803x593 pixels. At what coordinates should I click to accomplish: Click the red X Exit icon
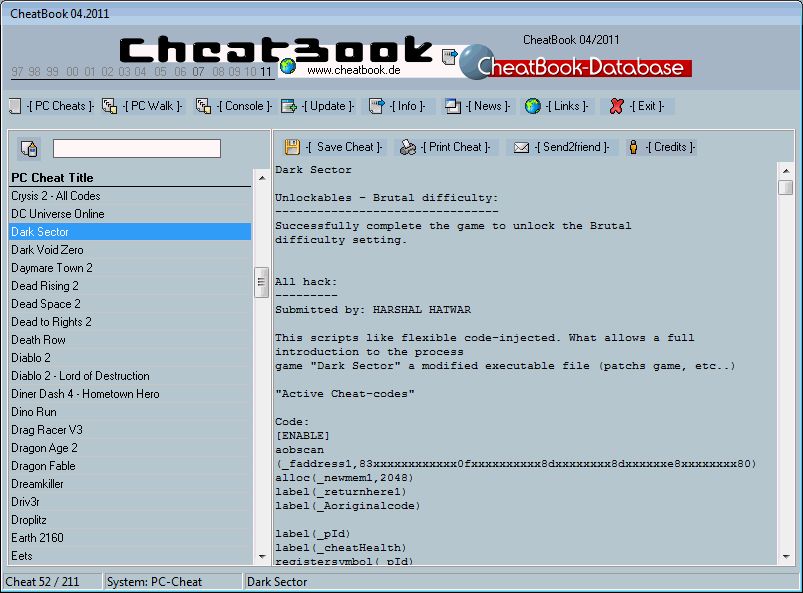point(617,106)
